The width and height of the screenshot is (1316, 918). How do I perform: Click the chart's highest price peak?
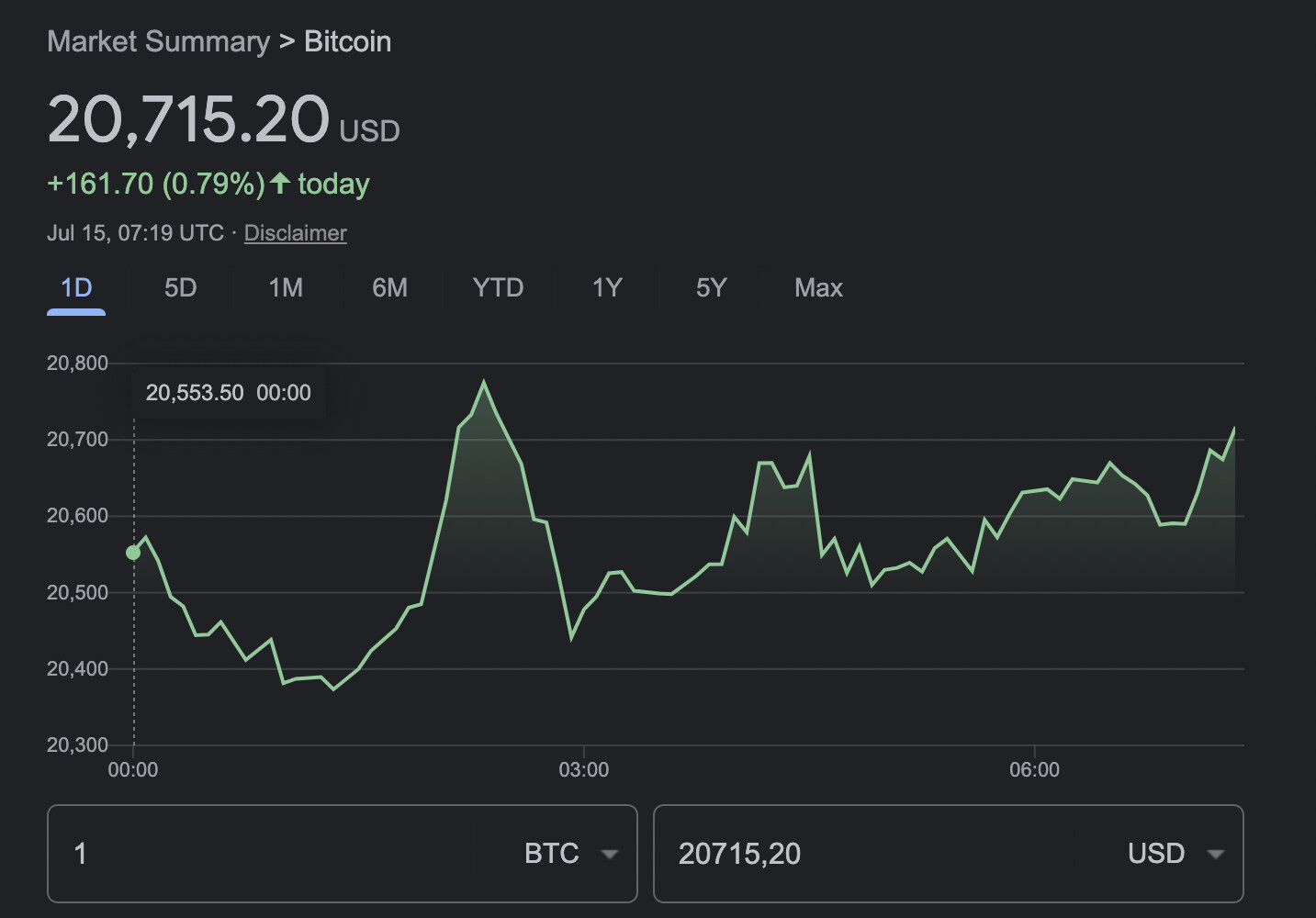click(484, 383)
